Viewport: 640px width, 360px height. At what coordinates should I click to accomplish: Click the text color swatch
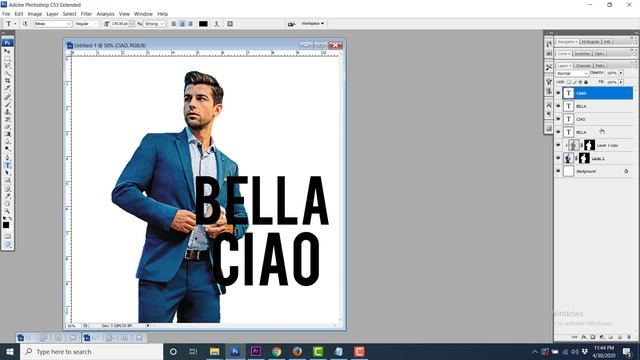(x=203, y=24)
